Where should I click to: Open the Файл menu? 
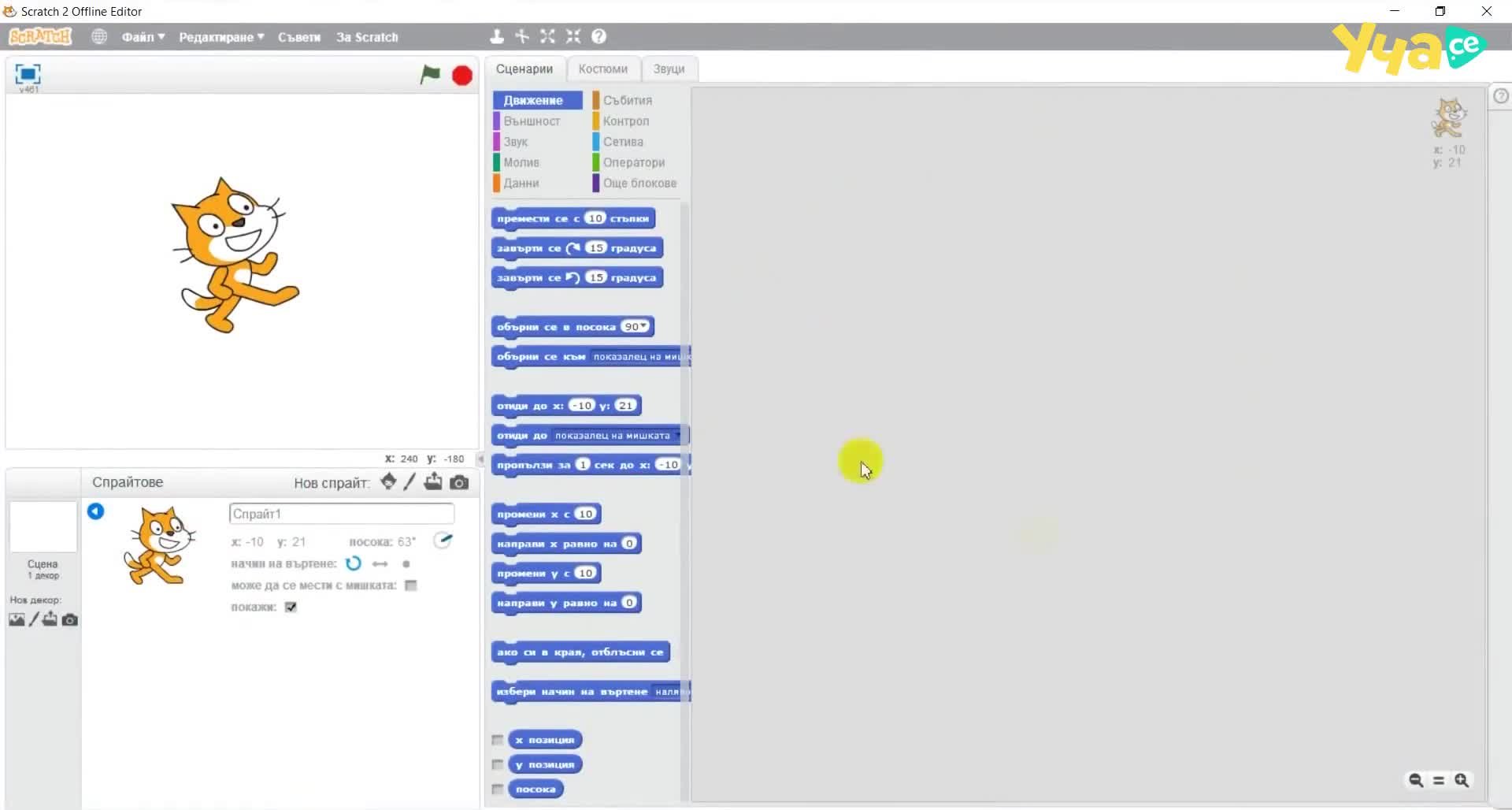pos(143,37)
